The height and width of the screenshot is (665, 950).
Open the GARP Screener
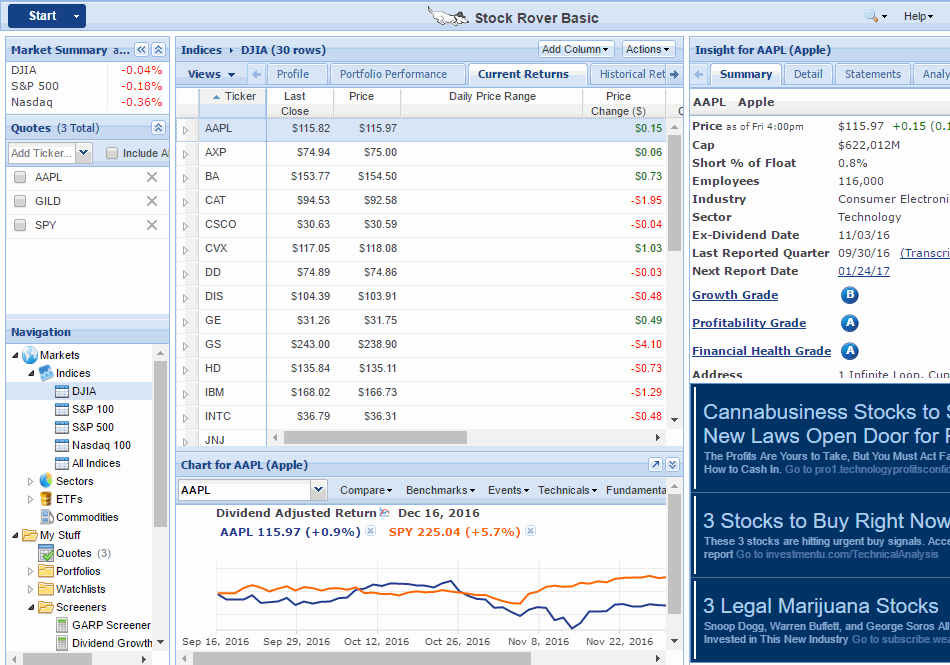[x=111, y=625]
